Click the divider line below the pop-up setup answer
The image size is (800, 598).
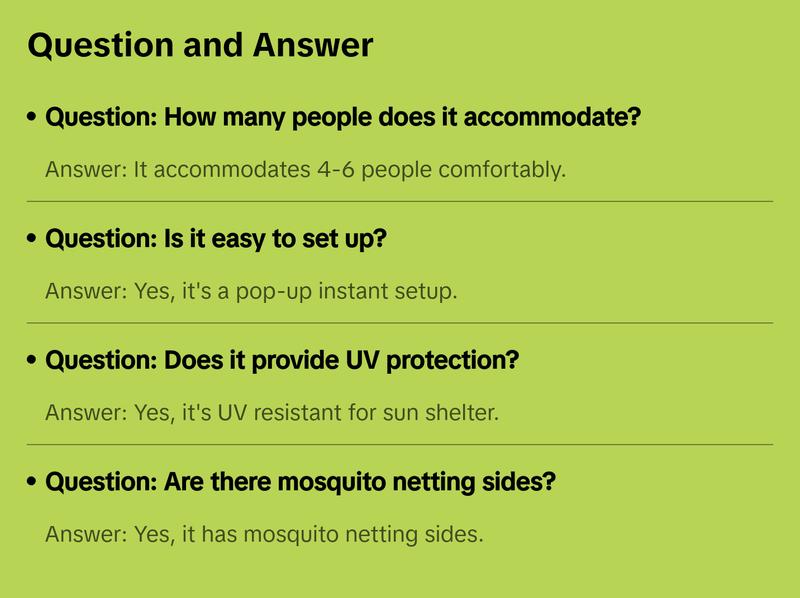click(400, 323)
